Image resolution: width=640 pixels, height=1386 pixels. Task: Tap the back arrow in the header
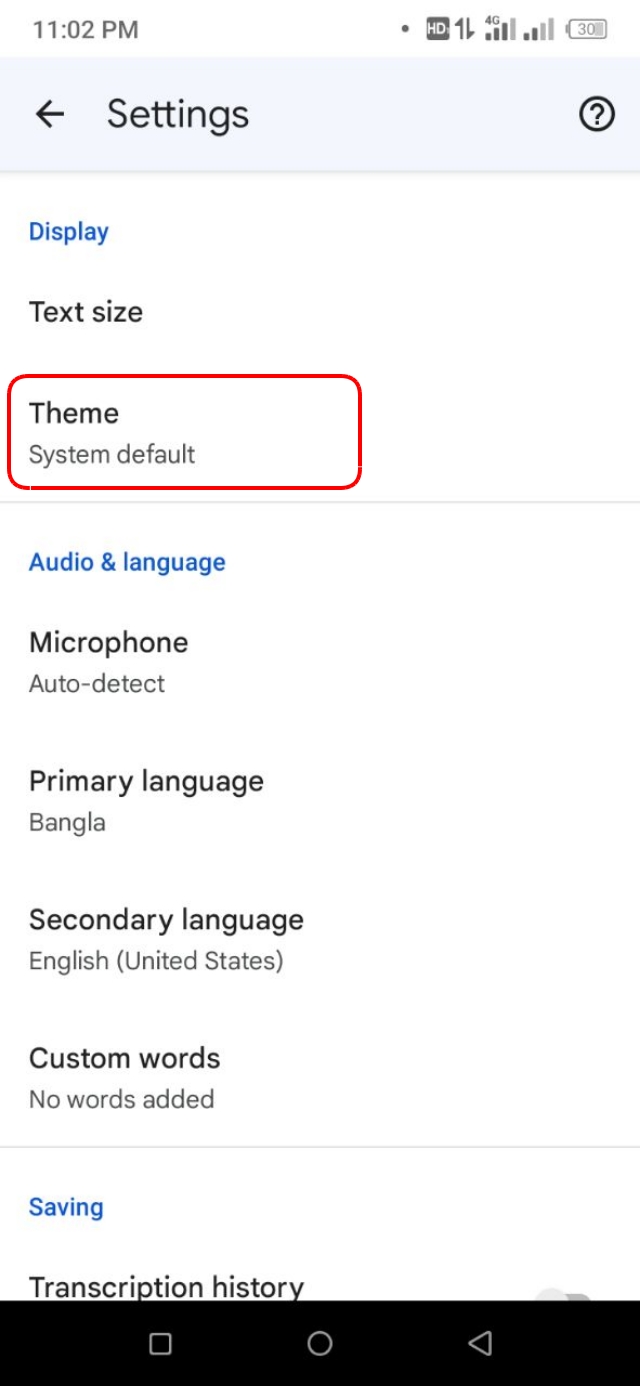pos(49,115)
